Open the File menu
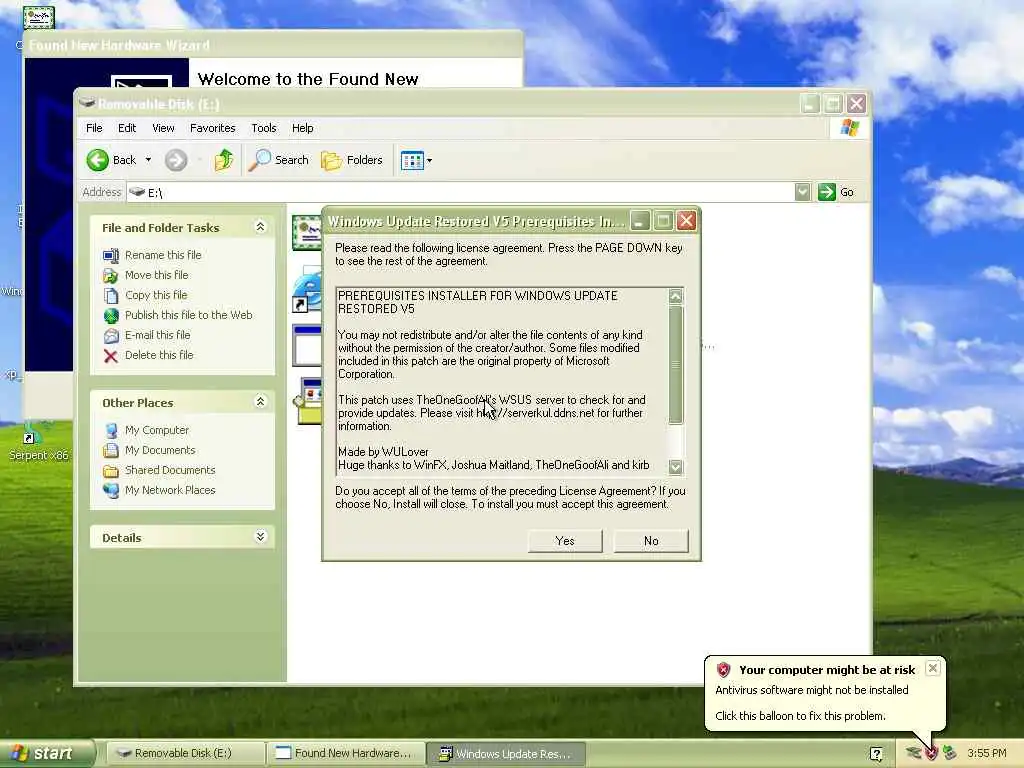 [94, 128]
